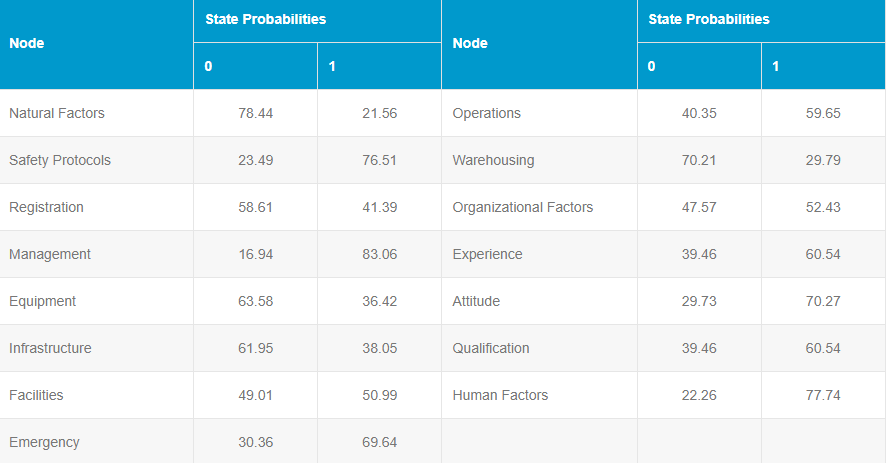Click the left State Probabilities column header
Viewport: 886px width, 463px height.
(266, 19)
